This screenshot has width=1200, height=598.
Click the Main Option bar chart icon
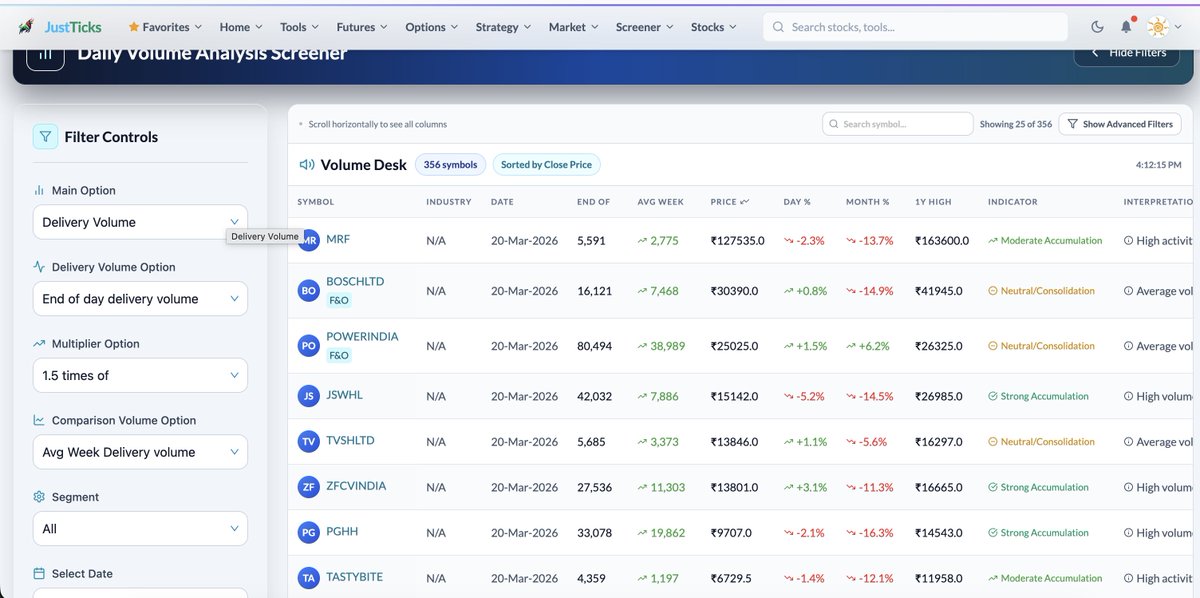39,190
